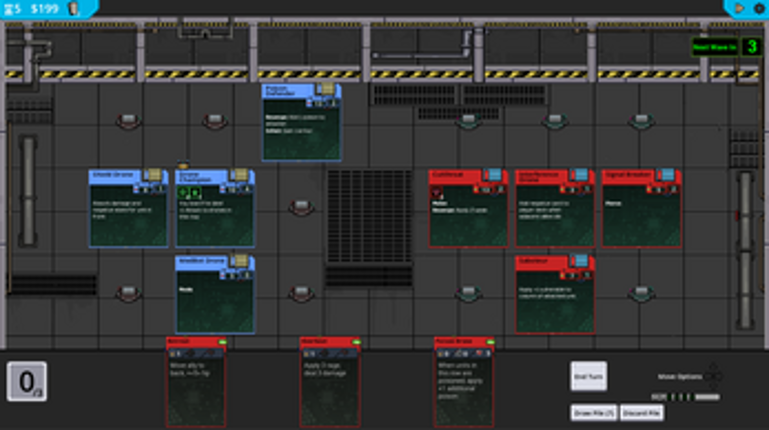Screen dimensions: 769x430
Task: Click the play arrow icon beside settings gear
Action: tap(740, 8)
